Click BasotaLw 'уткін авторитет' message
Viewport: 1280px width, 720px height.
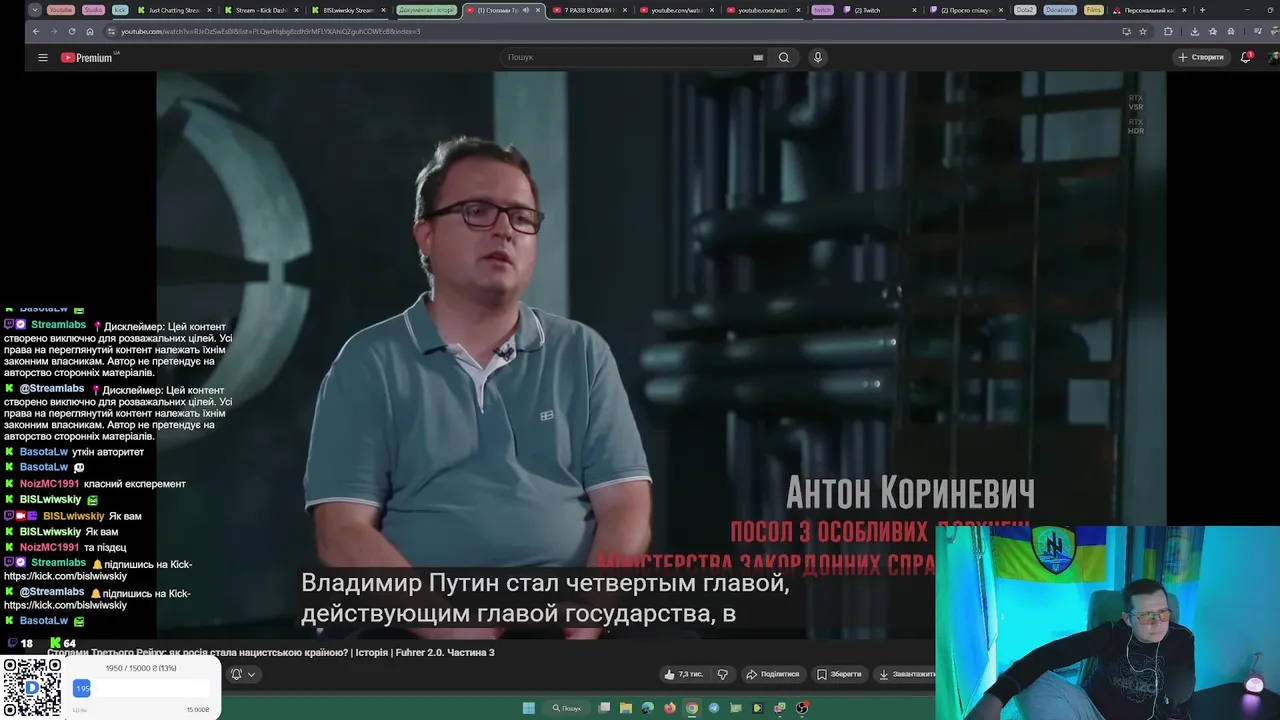pyautogui.click(x=108, y=452)
